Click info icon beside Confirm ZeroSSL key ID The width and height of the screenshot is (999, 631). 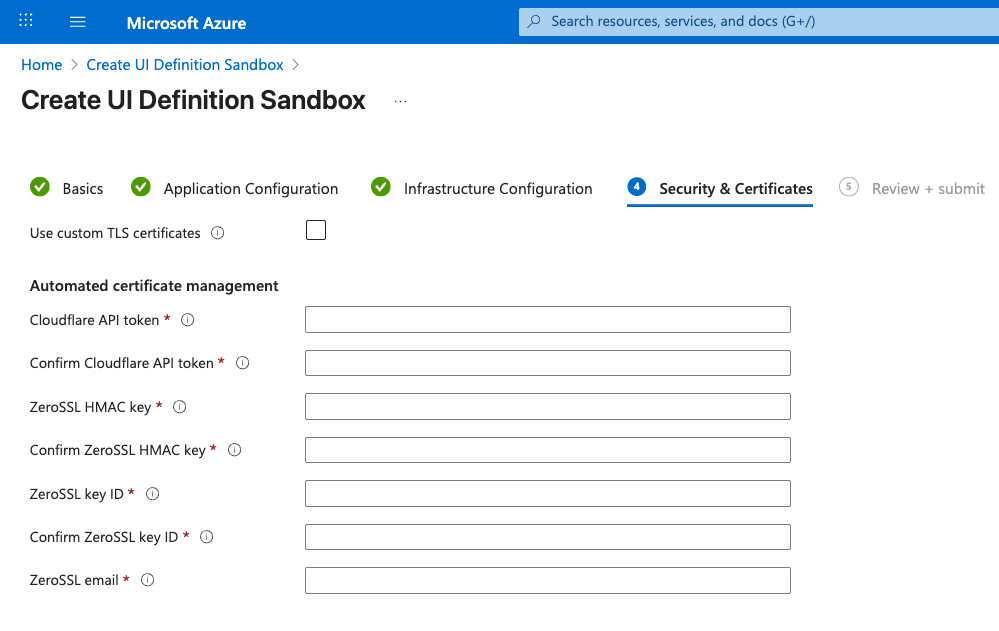(x=206, y=537)
